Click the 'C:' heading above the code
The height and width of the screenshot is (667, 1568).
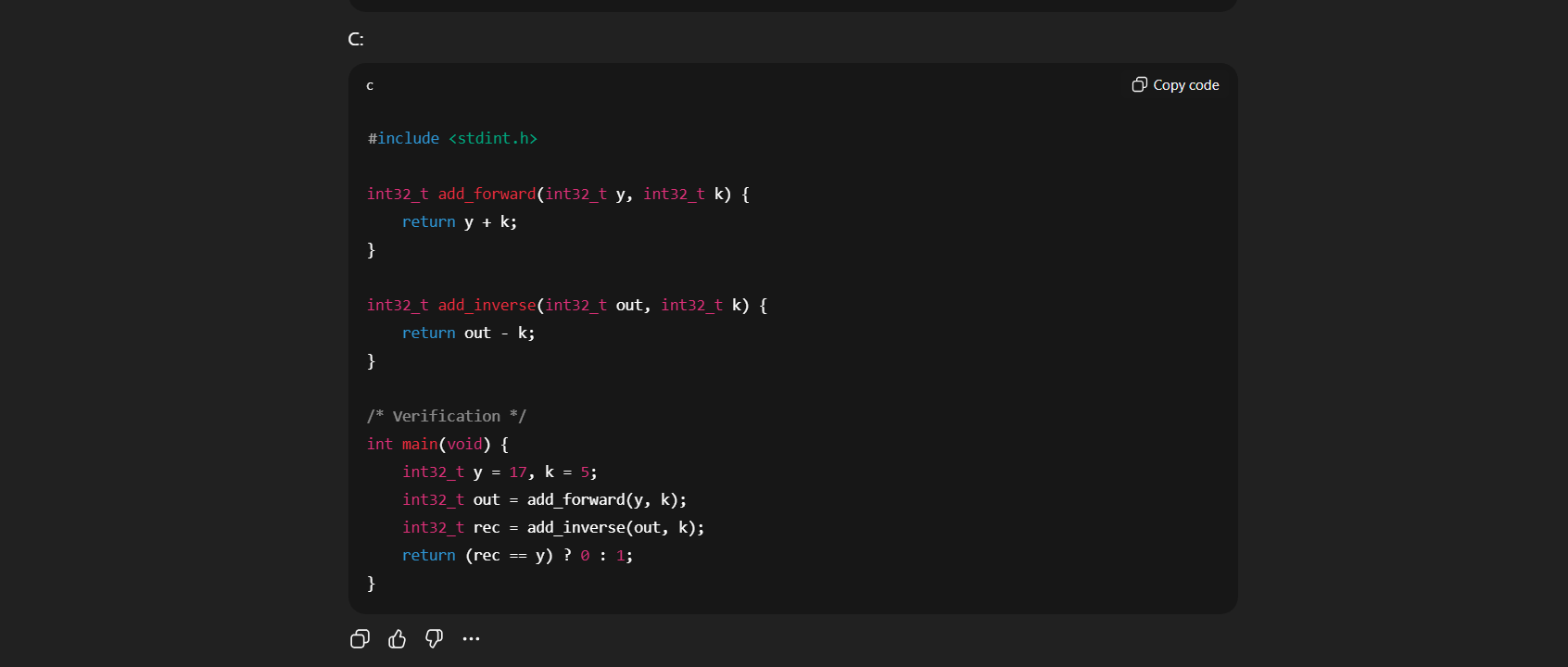coord(356,39)
